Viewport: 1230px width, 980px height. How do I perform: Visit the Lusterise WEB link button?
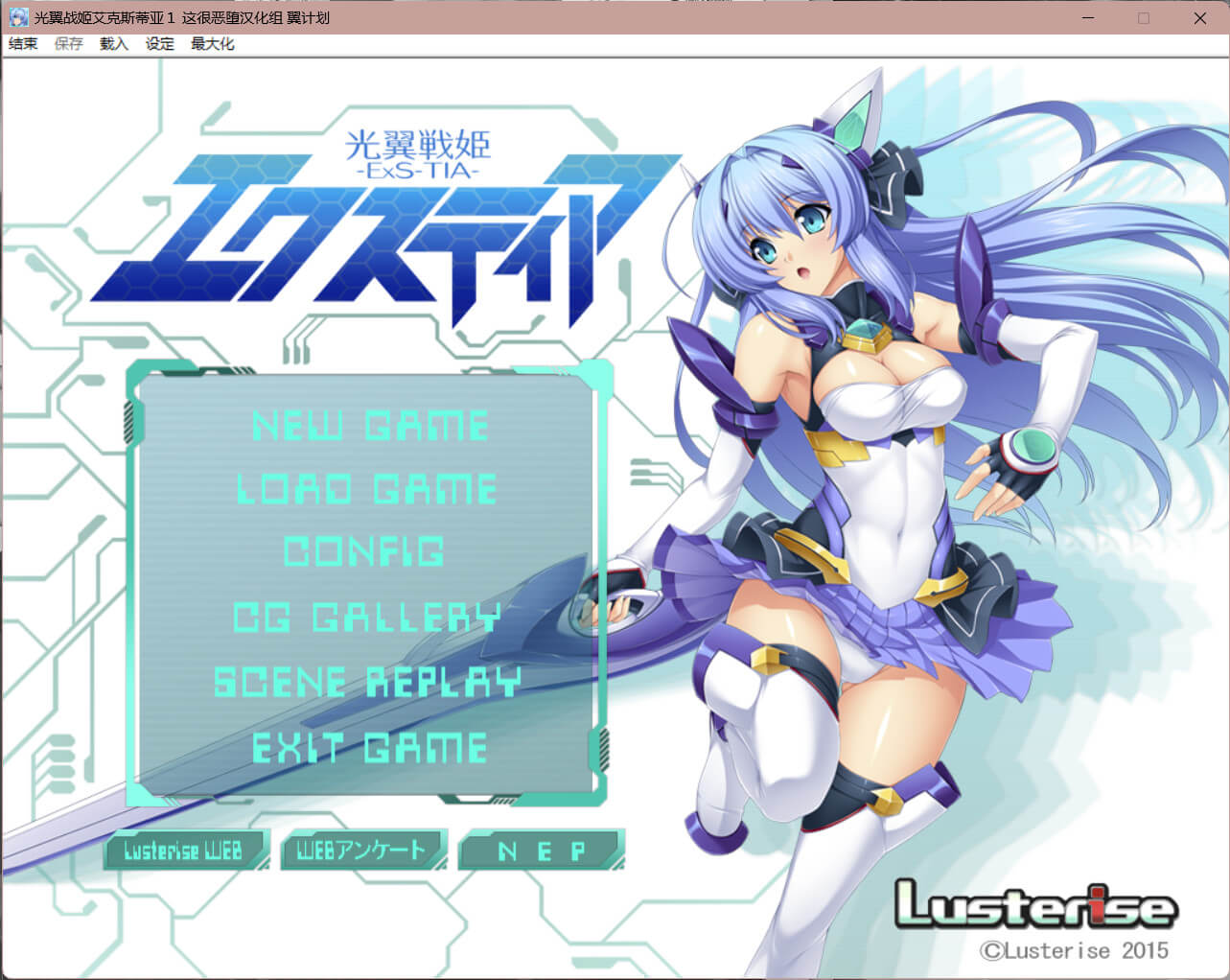click(x=184, y=851)
